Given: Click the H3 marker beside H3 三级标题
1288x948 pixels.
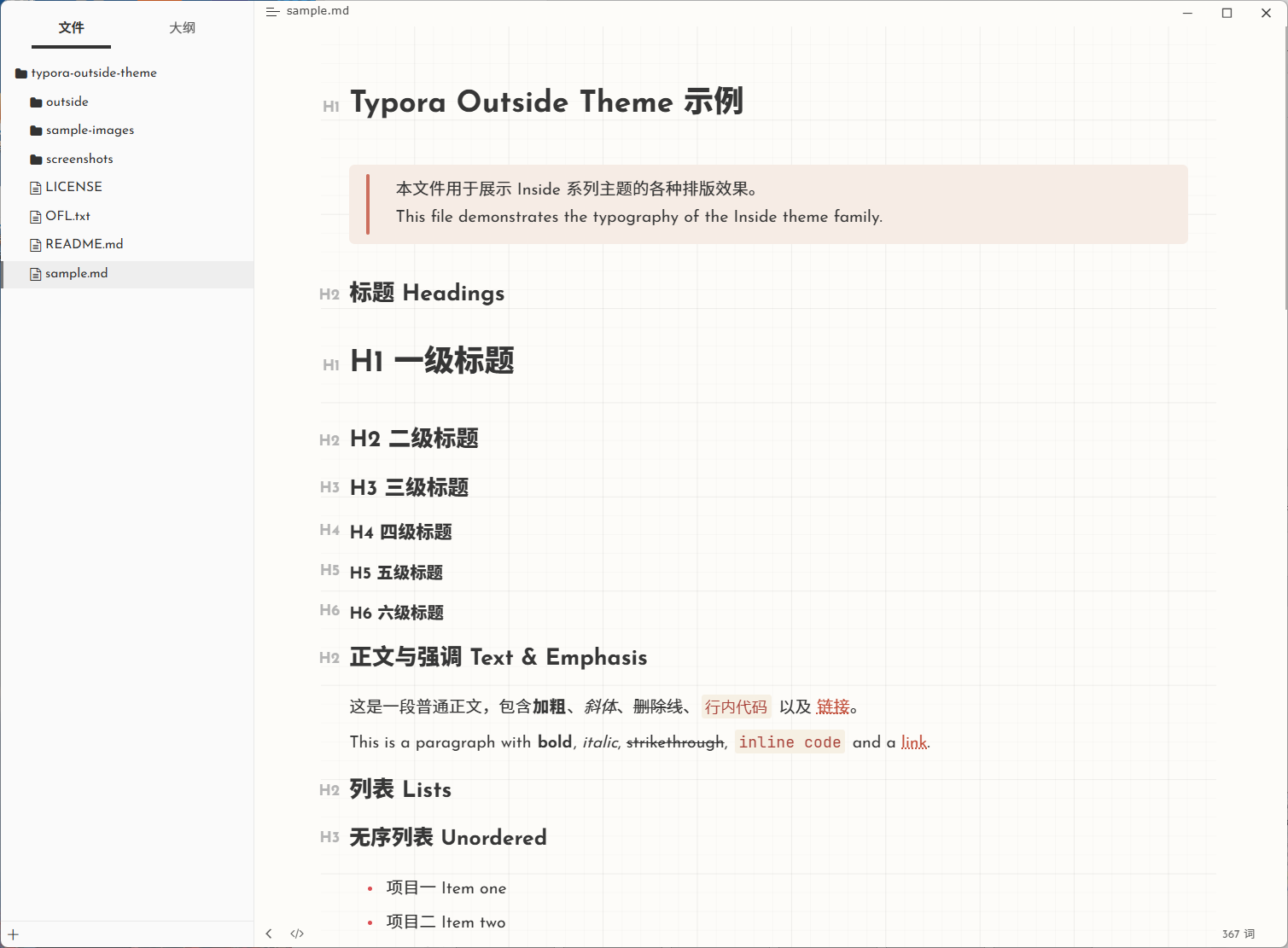Looking at the screenshot, I should tap(329, 487).
